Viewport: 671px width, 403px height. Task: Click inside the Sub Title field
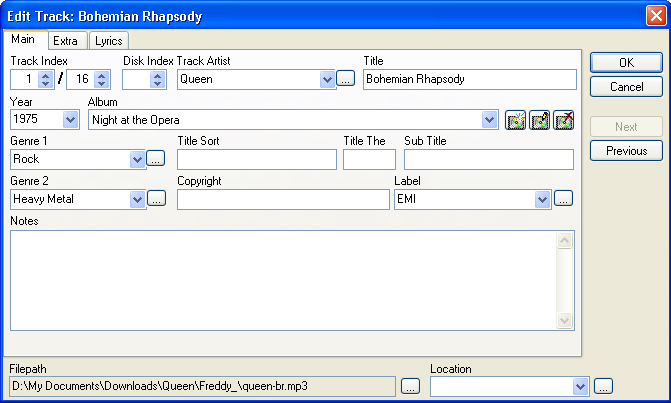pos(489,160)
